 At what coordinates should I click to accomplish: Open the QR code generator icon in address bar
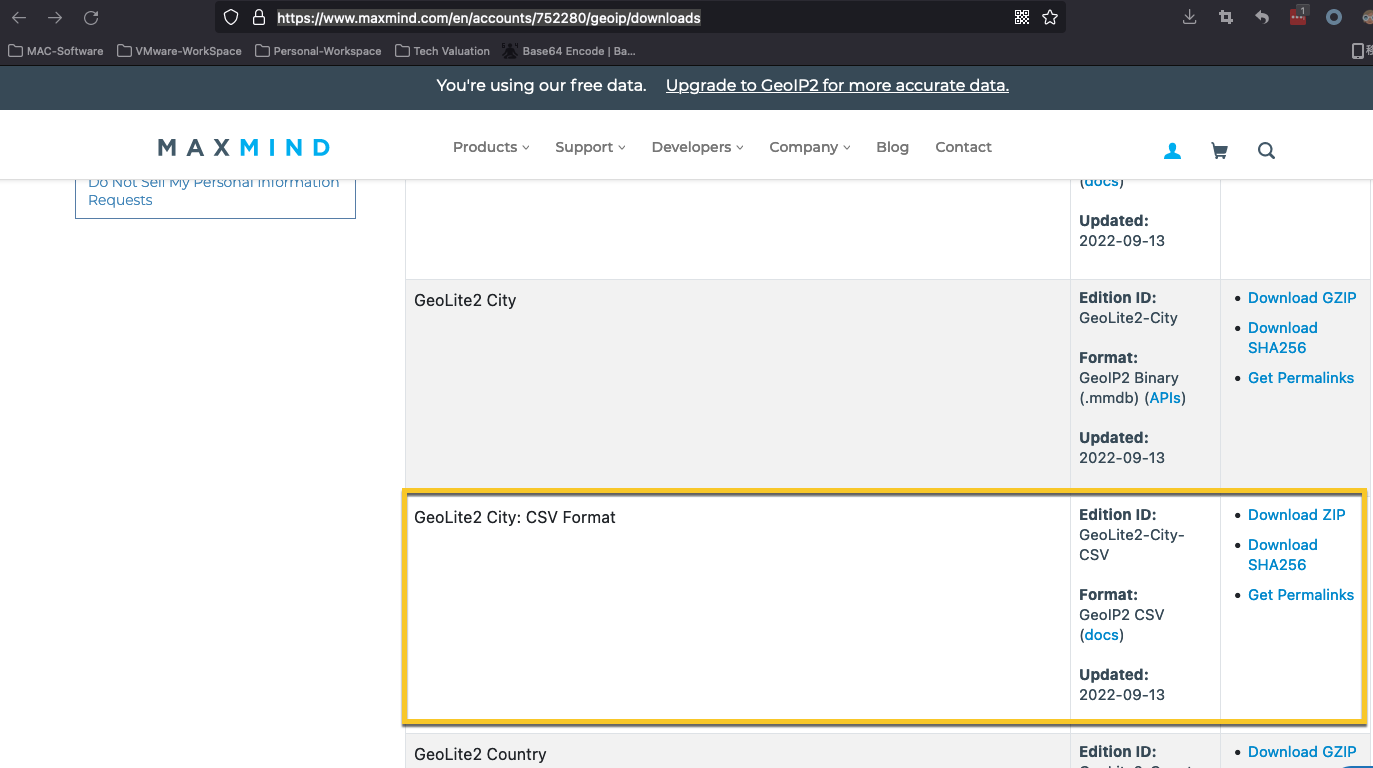1022,17
